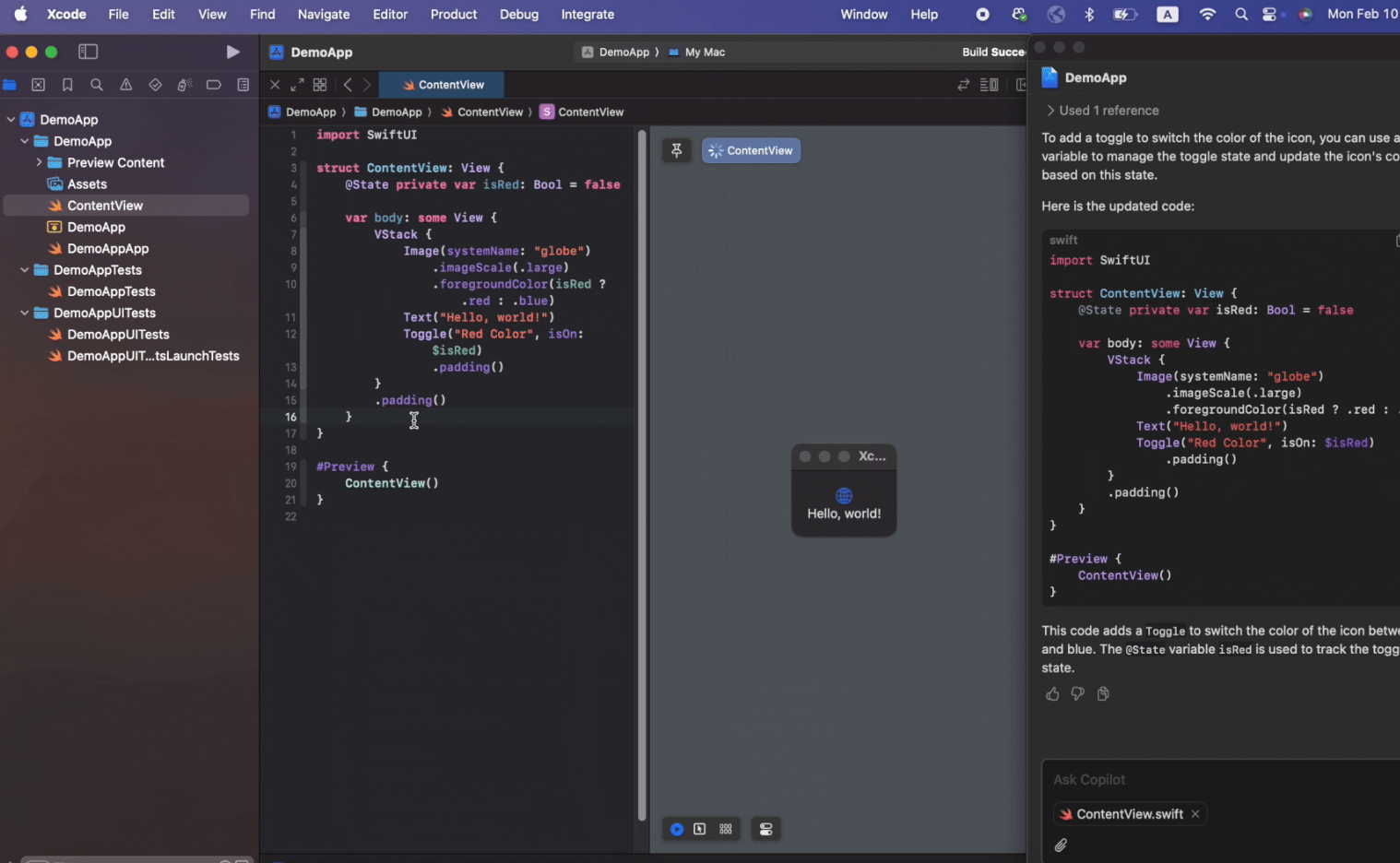Go forward in editor history
The height and width of the screenshot is (863, 1400).
coord(367,85)
